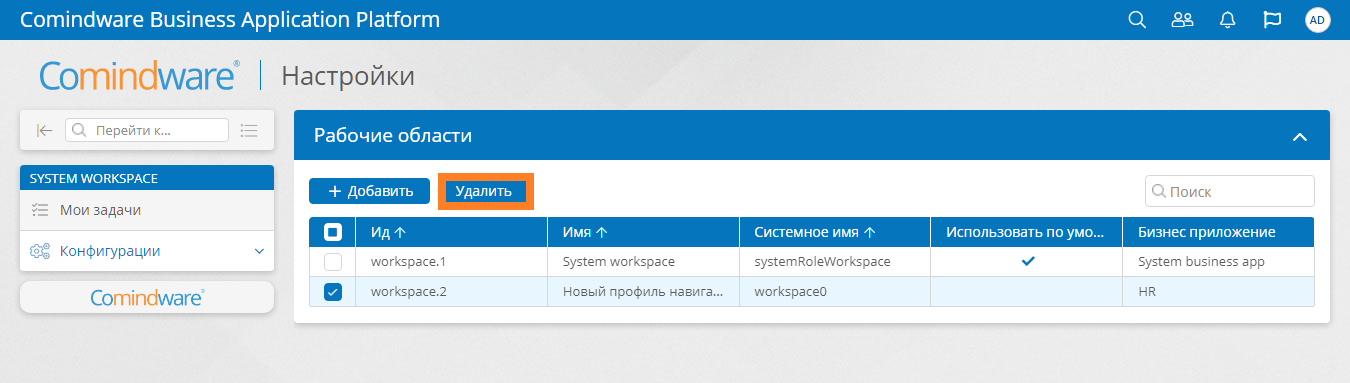Sort by the 'Ид' column header
The width and height of the screenshot is (1350, 383).
(451, 232)
